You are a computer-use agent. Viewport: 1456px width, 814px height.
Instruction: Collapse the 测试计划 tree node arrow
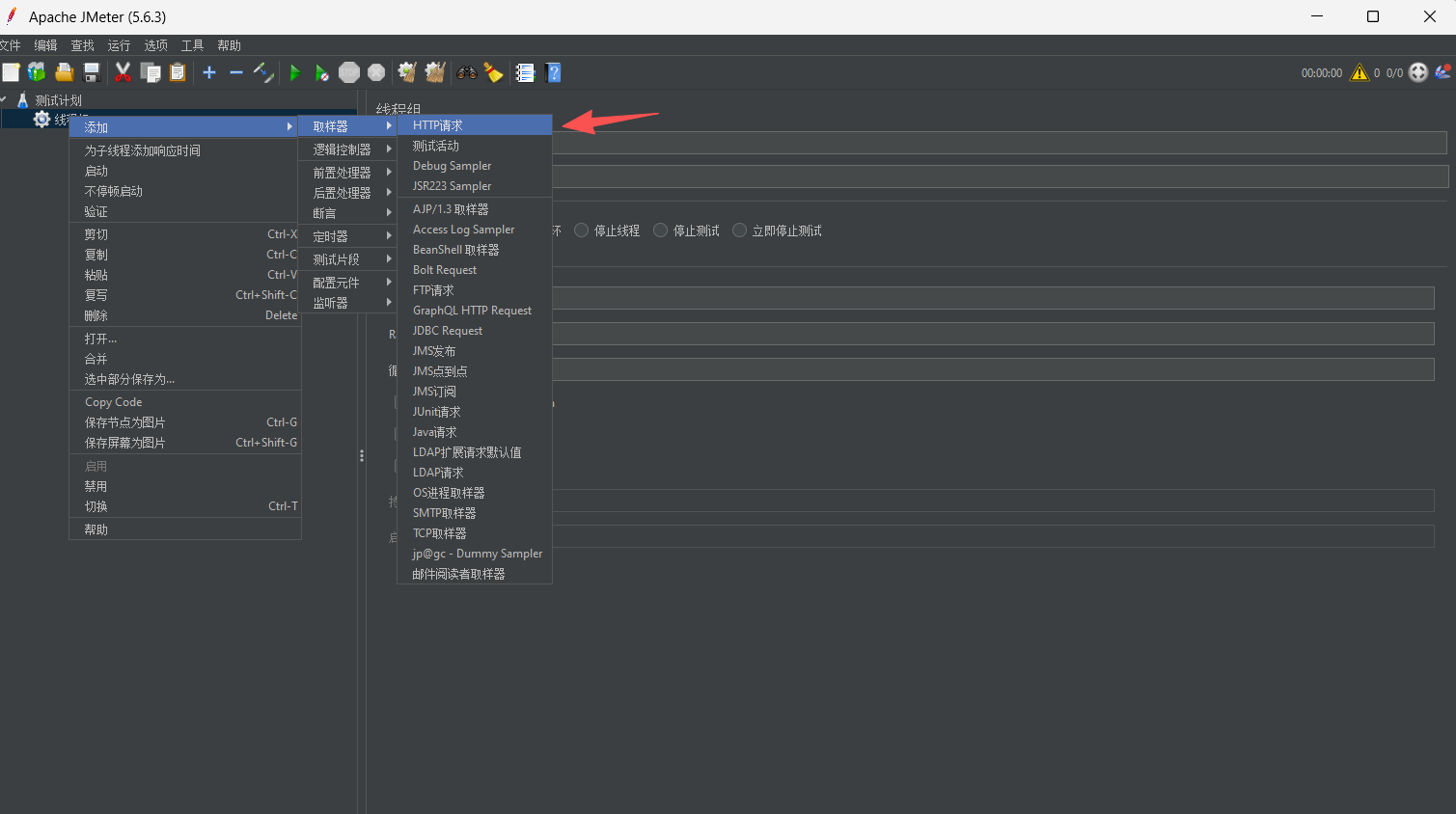point(4,99)
